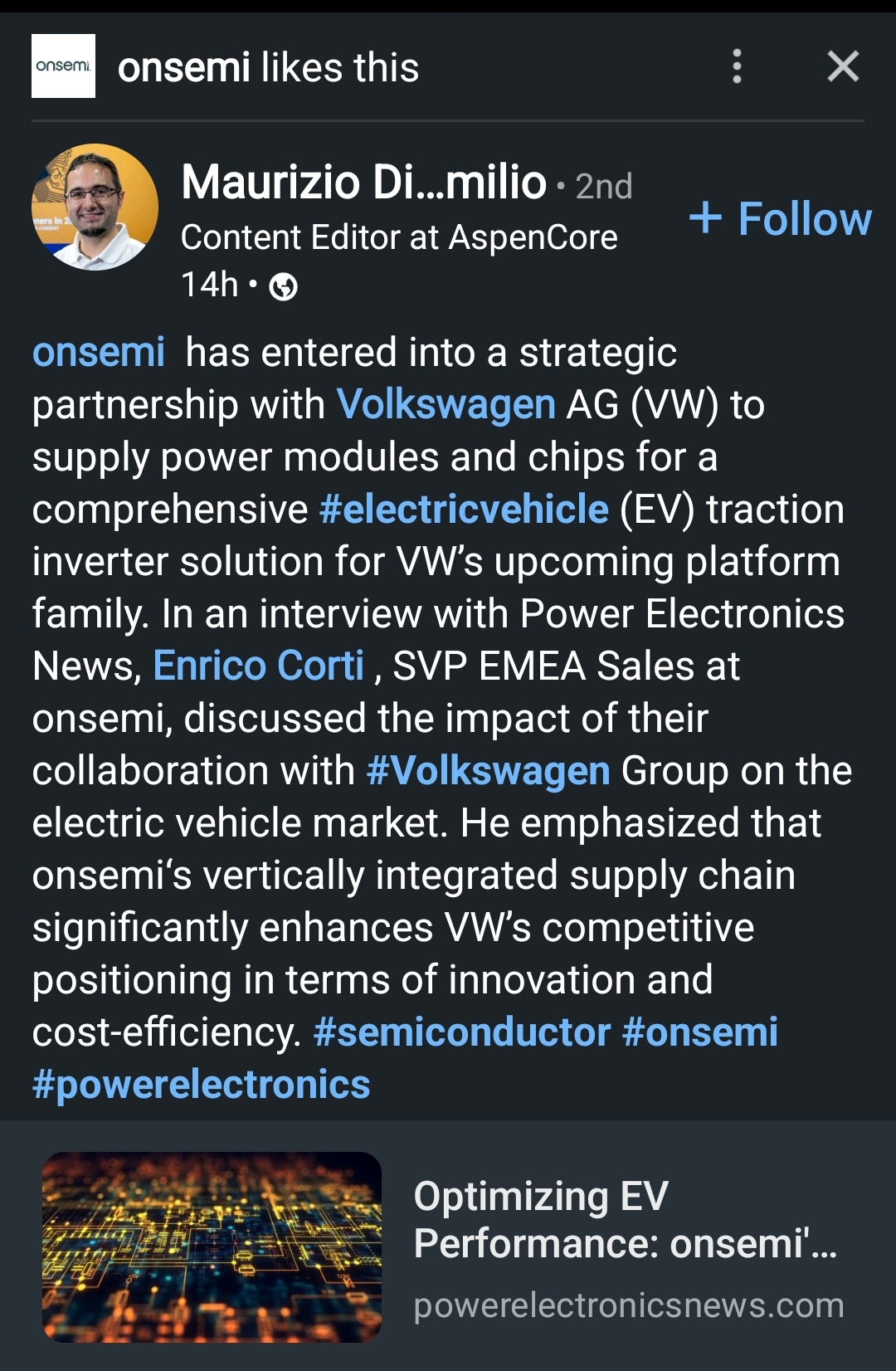This screenshot has height=1371, width=896.
Task: Tap the #Volkswagen hashtag
Action: [x=488, y=771]
